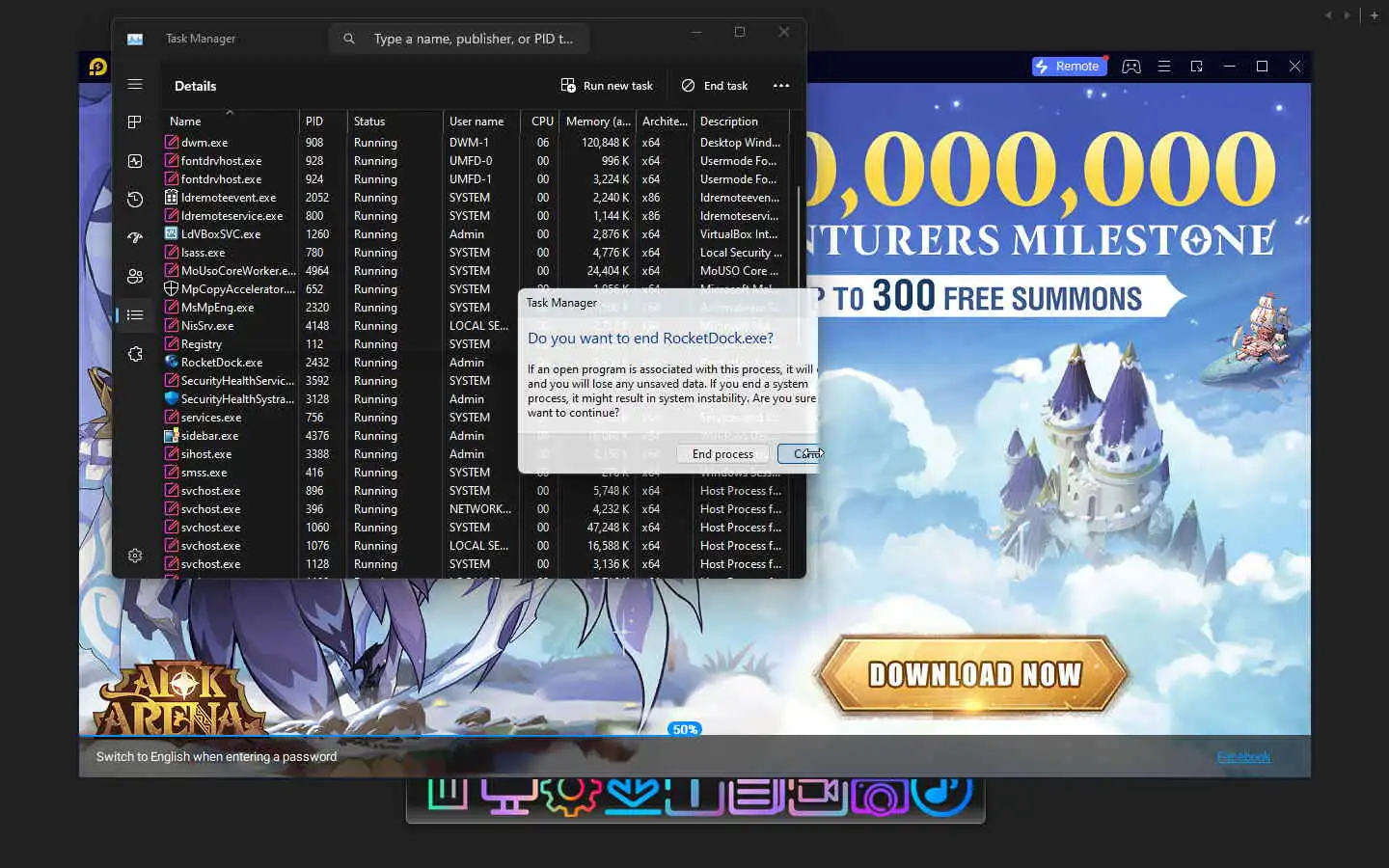Sort by Status column header
1389x868 pixels.
point(395,122)
